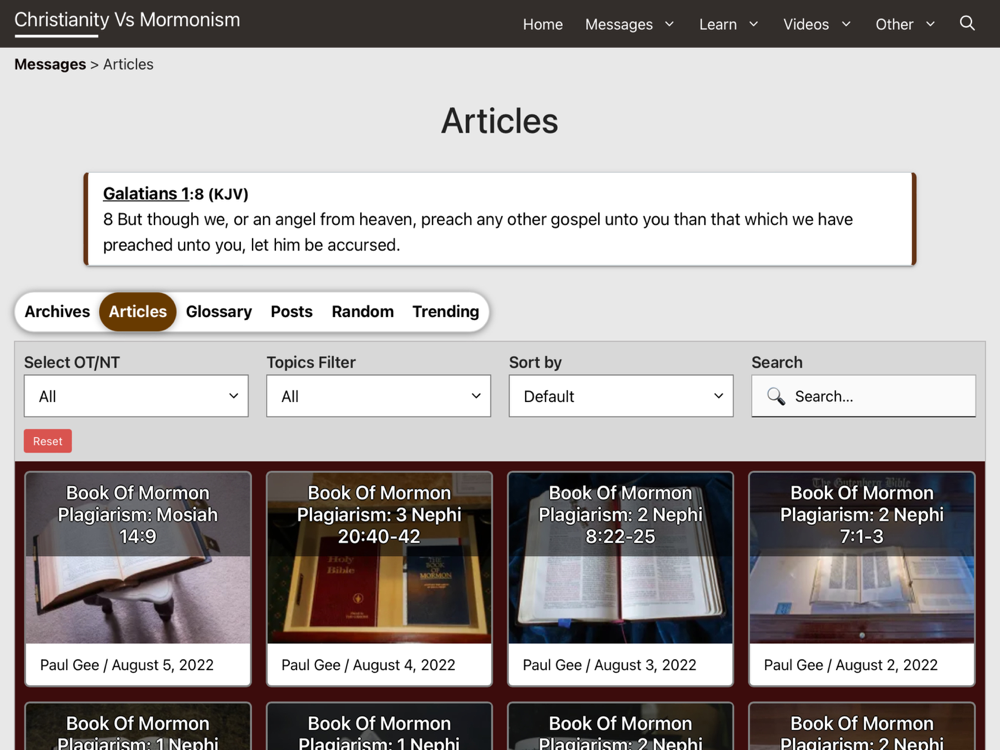The width and height of the screenshot is (1000, 750).
Task: Expand the Learn menu chevron
Action: pos(753,24)
